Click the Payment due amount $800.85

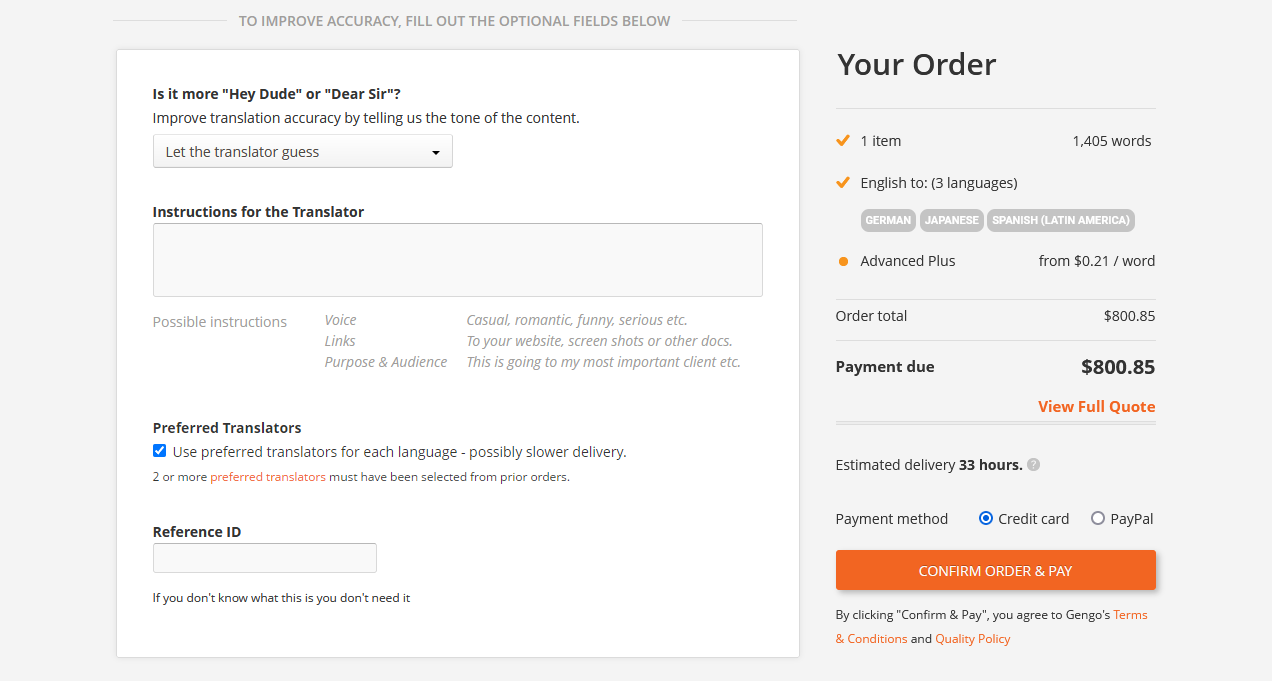[x=1118, y=367]
